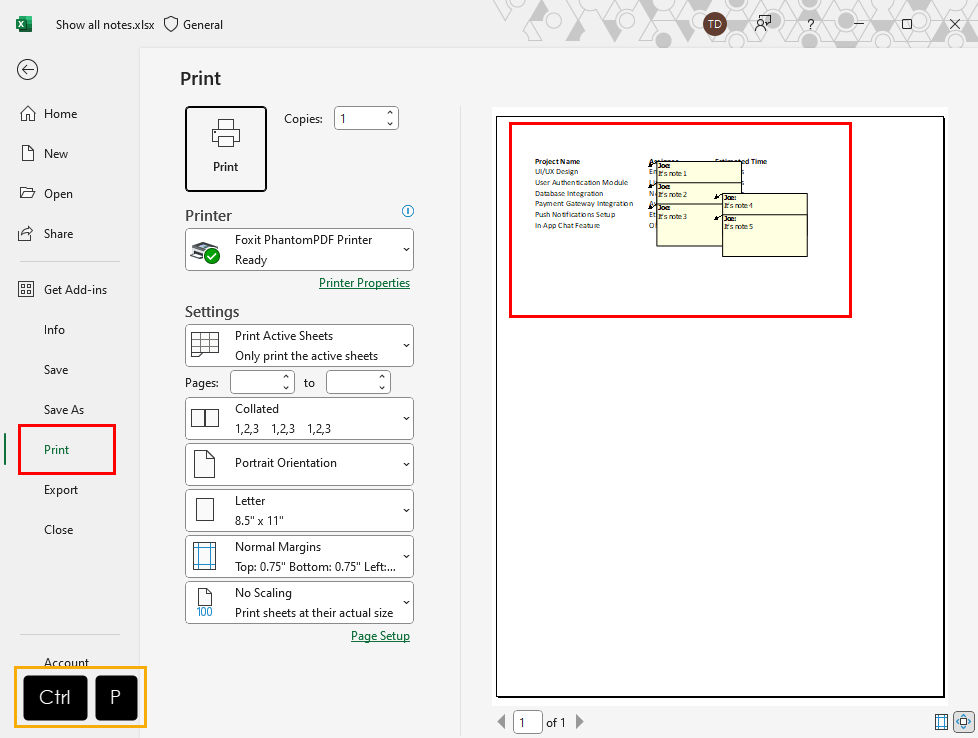Open Printer Properties link
978x738 pixels.
click(x=364, y=283)
